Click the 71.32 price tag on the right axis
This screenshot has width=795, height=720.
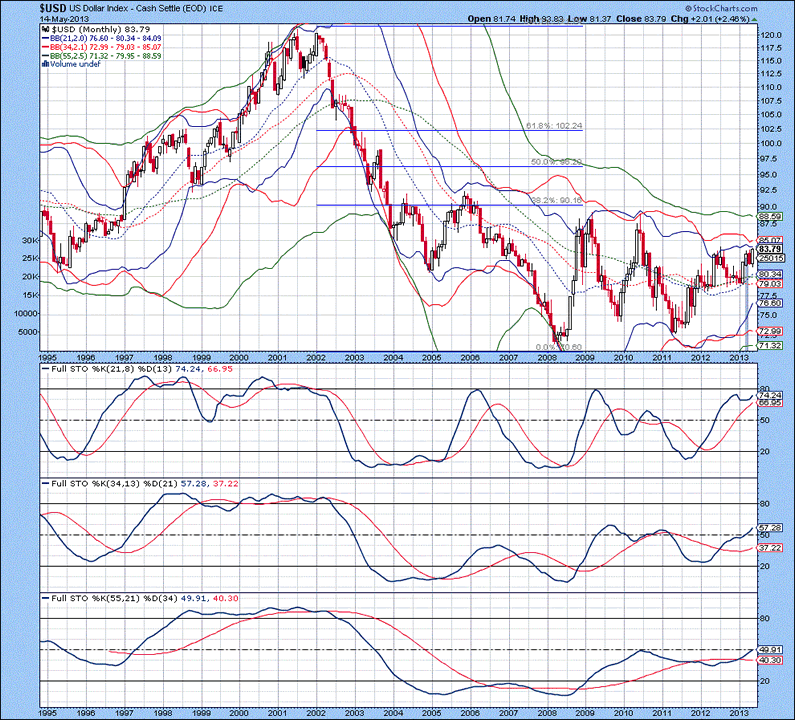tap(771, 345)
